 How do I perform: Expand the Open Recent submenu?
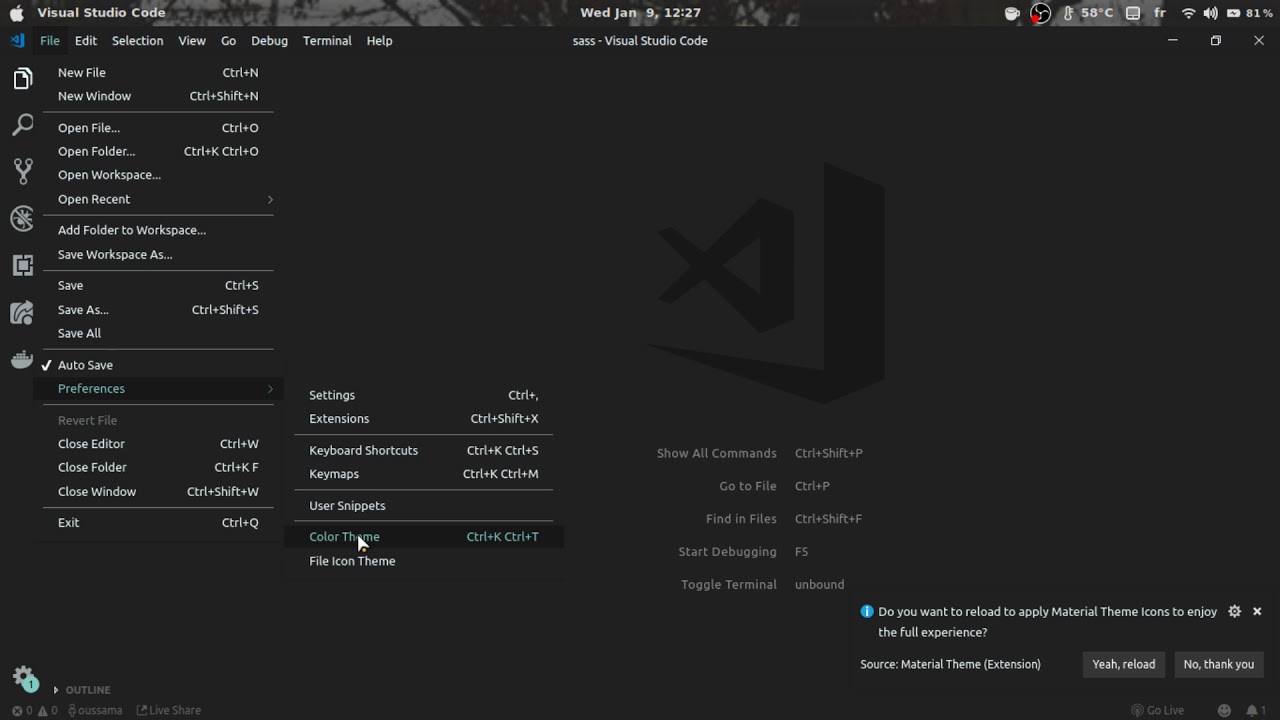(94, 199)
